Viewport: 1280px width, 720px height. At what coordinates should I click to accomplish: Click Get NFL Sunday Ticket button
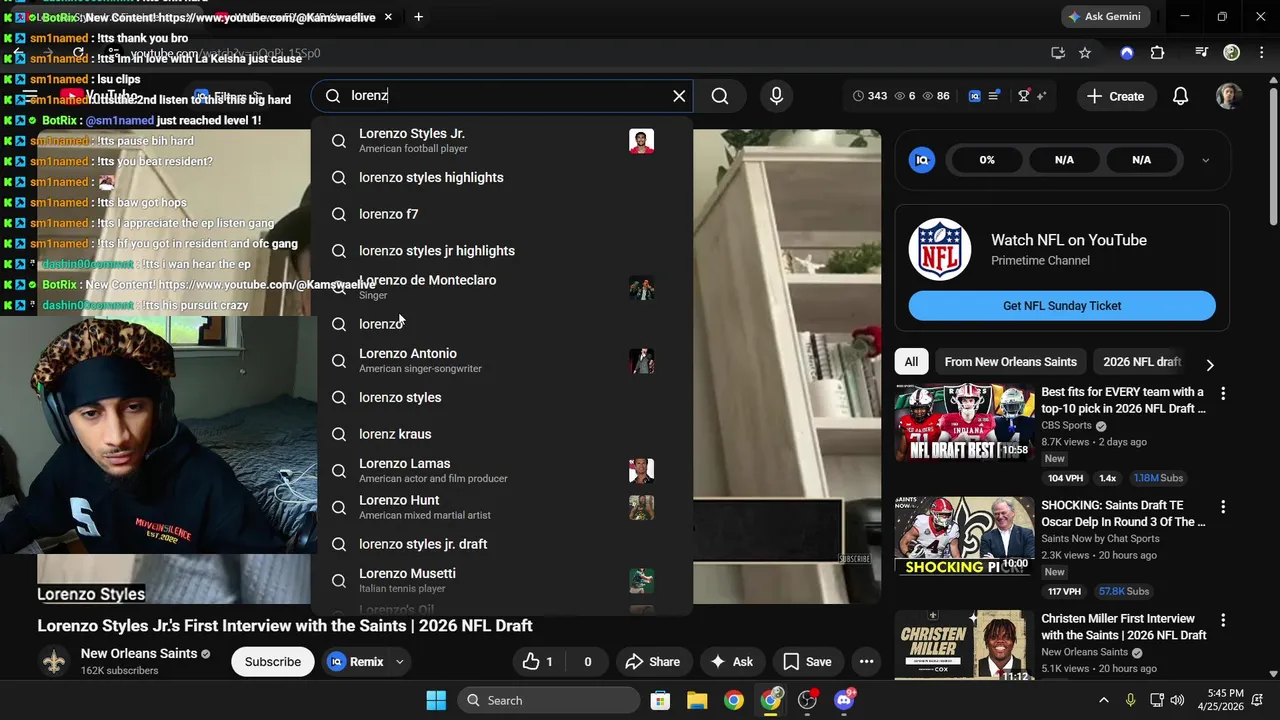[x=1062, y=306]
